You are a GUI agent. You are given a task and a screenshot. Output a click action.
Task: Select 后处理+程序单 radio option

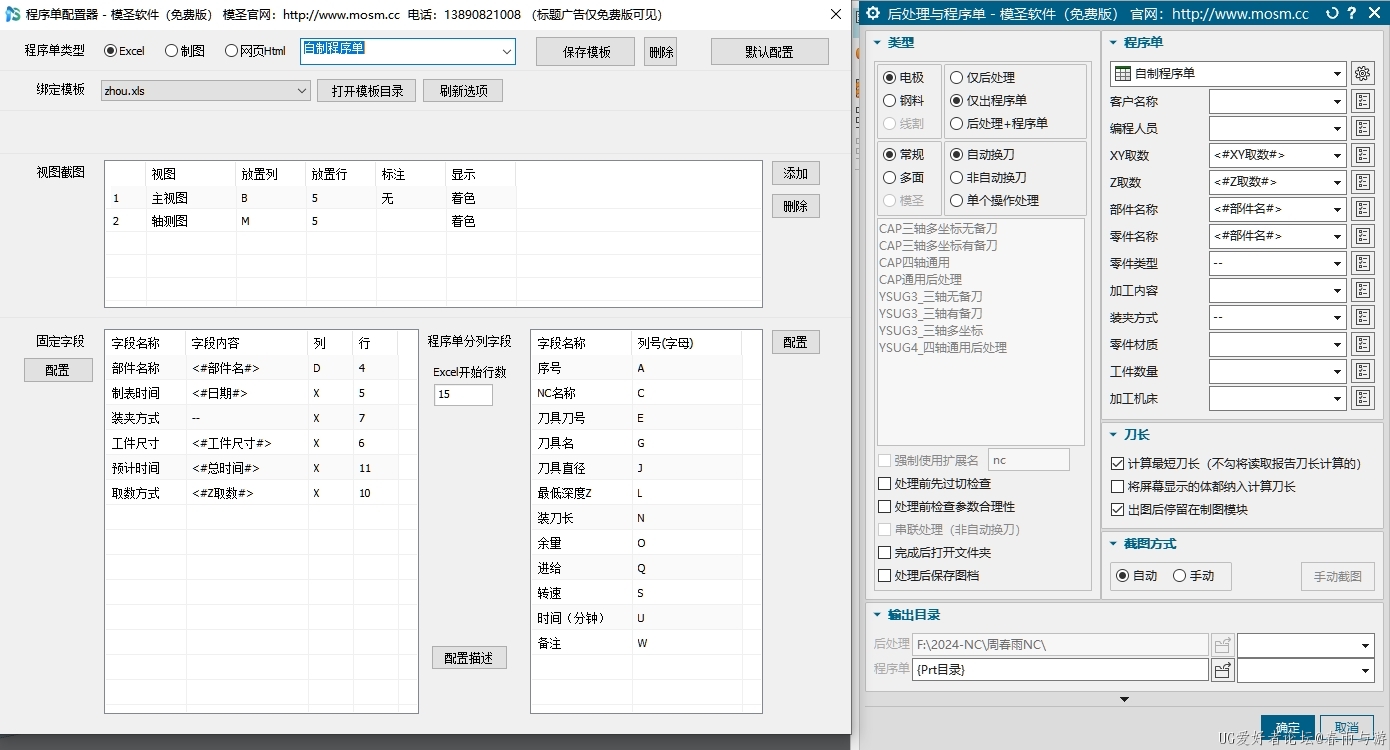click(999, 124)
